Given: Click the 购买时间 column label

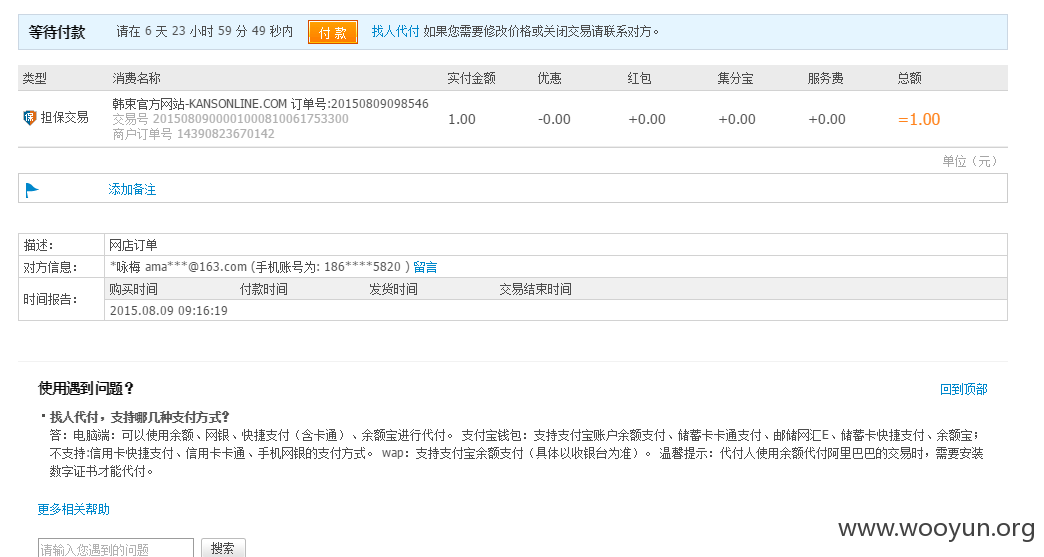Looking at the screenshot, I should (134, 289).
